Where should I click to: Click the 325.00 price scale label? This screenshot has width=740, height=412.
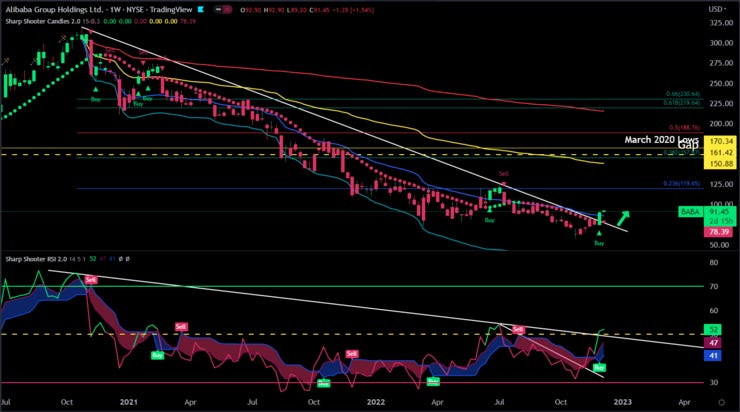[722, 23]
